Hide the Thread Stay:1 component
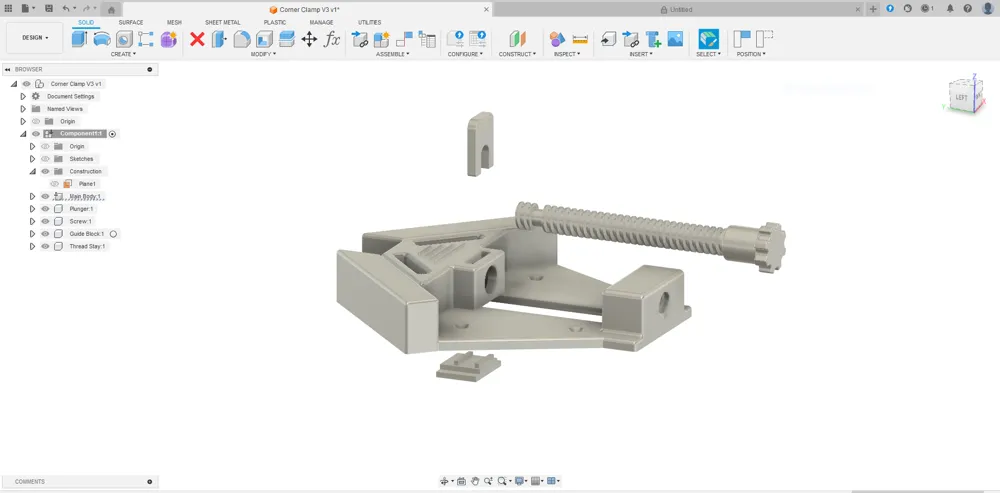Image resolution: width=1000 pixels, height=493 pixels. pyautogui.click(x=45, y=246)
